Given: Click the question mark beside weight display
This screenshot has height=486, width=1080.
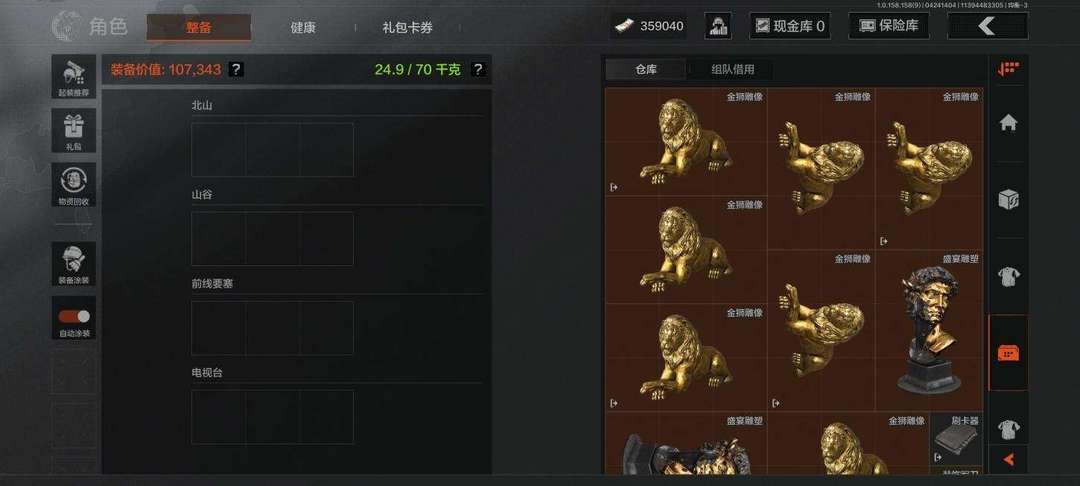Looking at the screenshot, I should click(x=478, y=70).
